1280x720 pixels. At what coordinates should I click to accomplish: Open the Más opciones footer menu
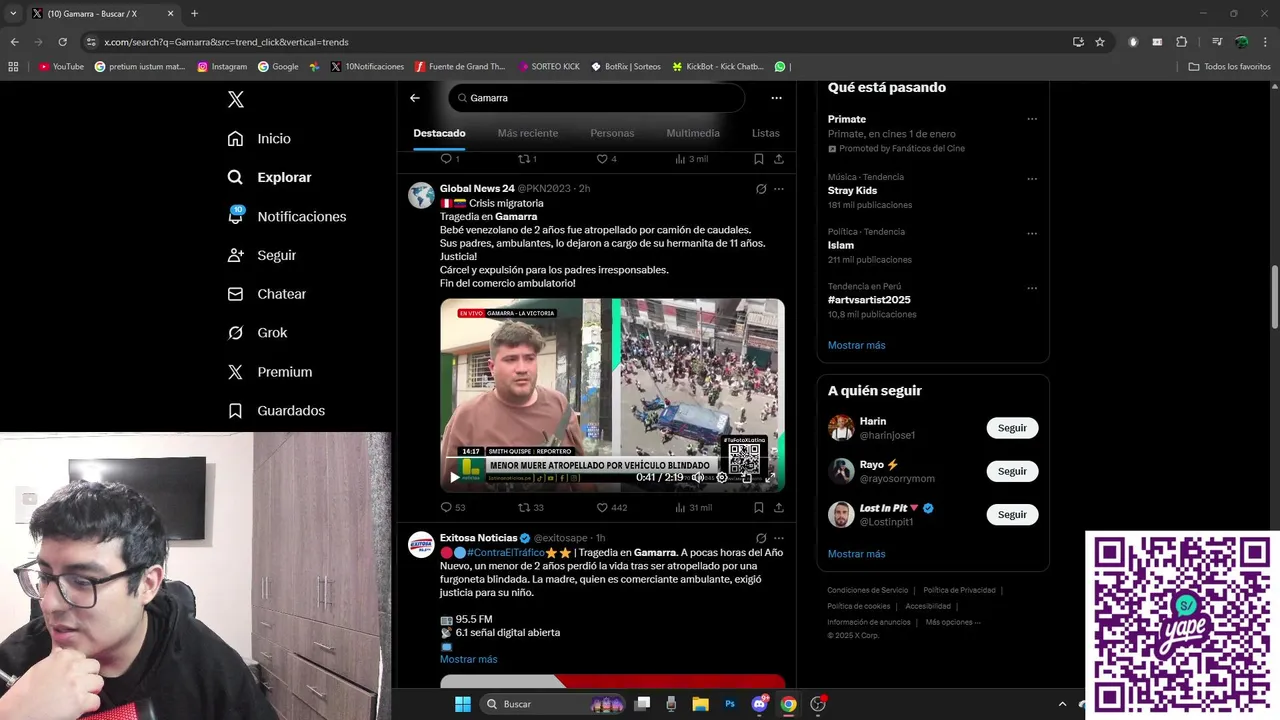coord(953,622)
